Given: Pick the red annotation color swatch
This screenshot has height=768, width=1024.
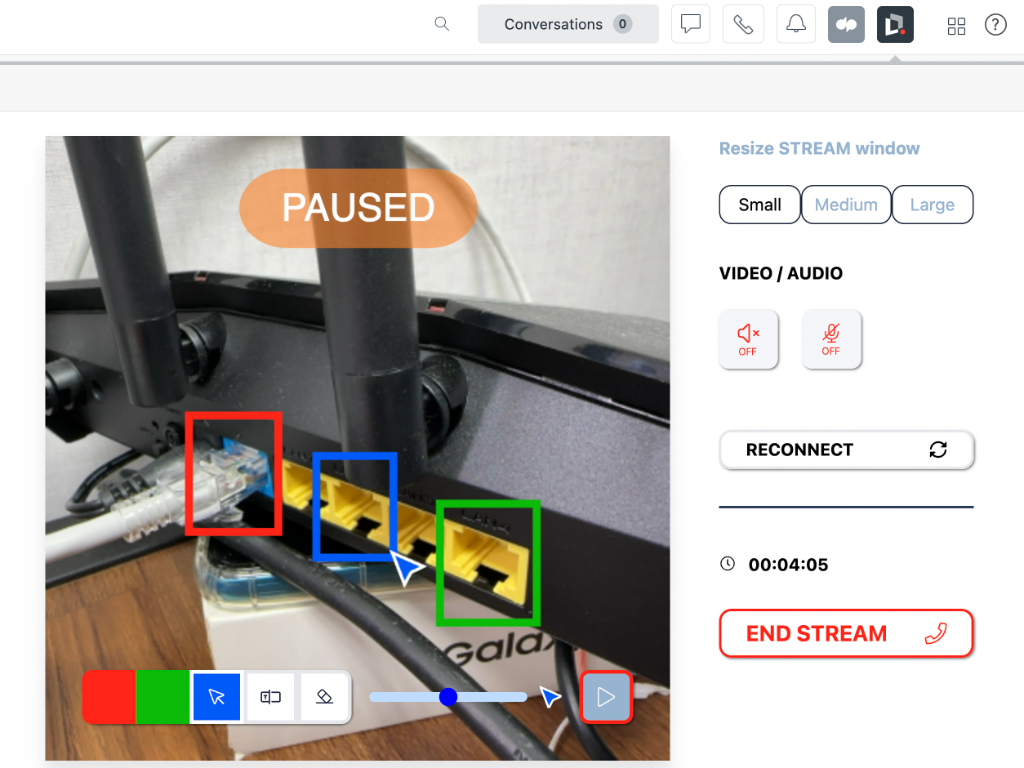Looking at the screenshot, I should click(x=109, y=696).
